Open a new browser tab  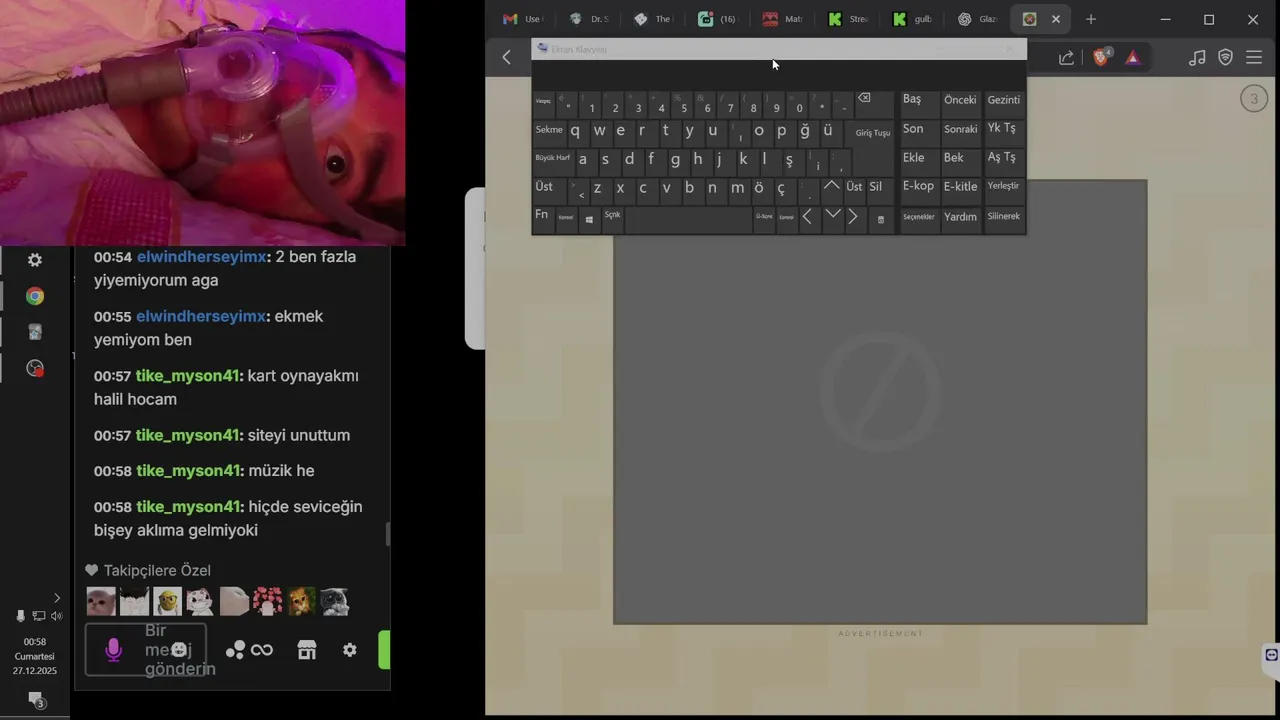pyautogui.click(x=1091, y=19)
